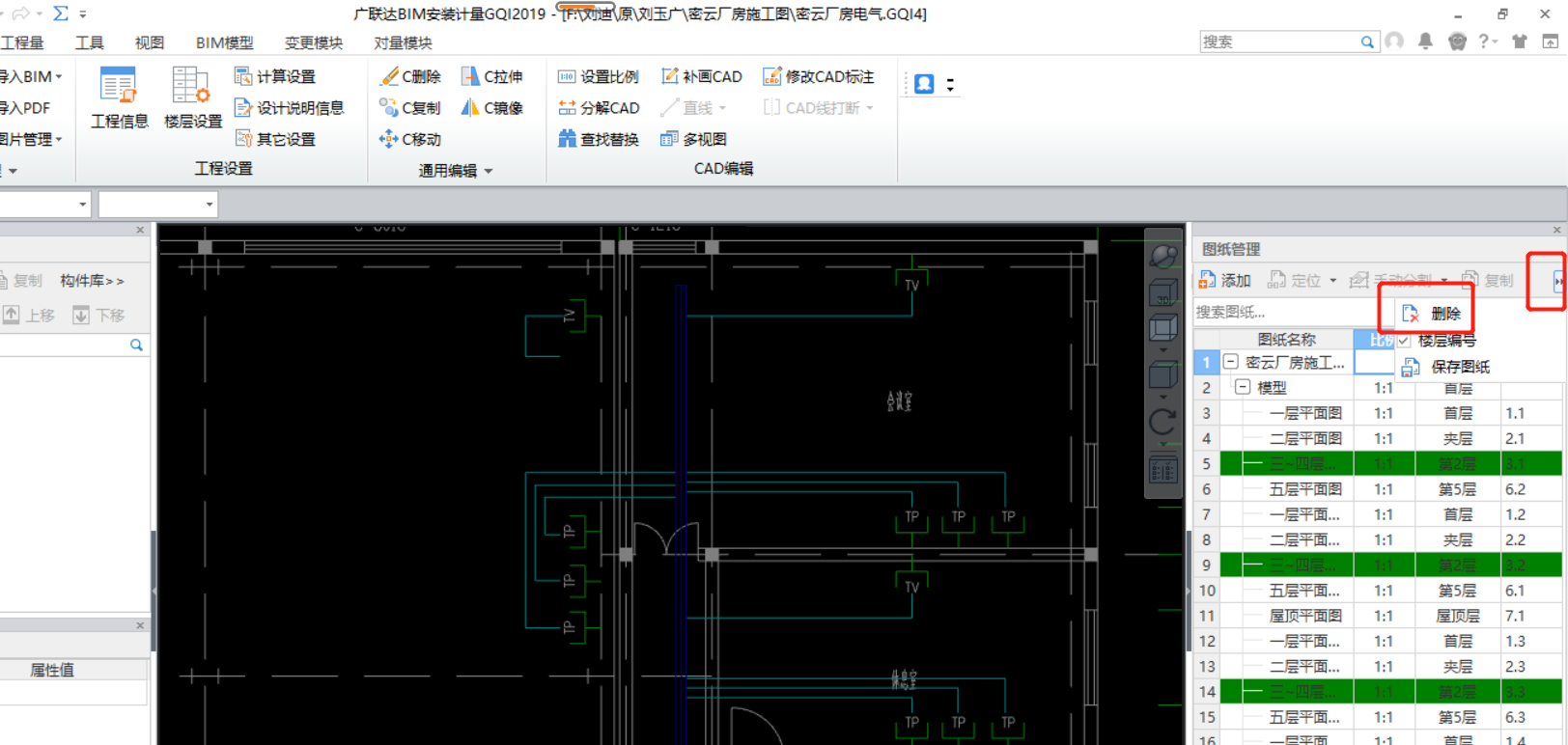Click 设置比例 scale tool
The image size is (1568, 745).
coord(598,76)
